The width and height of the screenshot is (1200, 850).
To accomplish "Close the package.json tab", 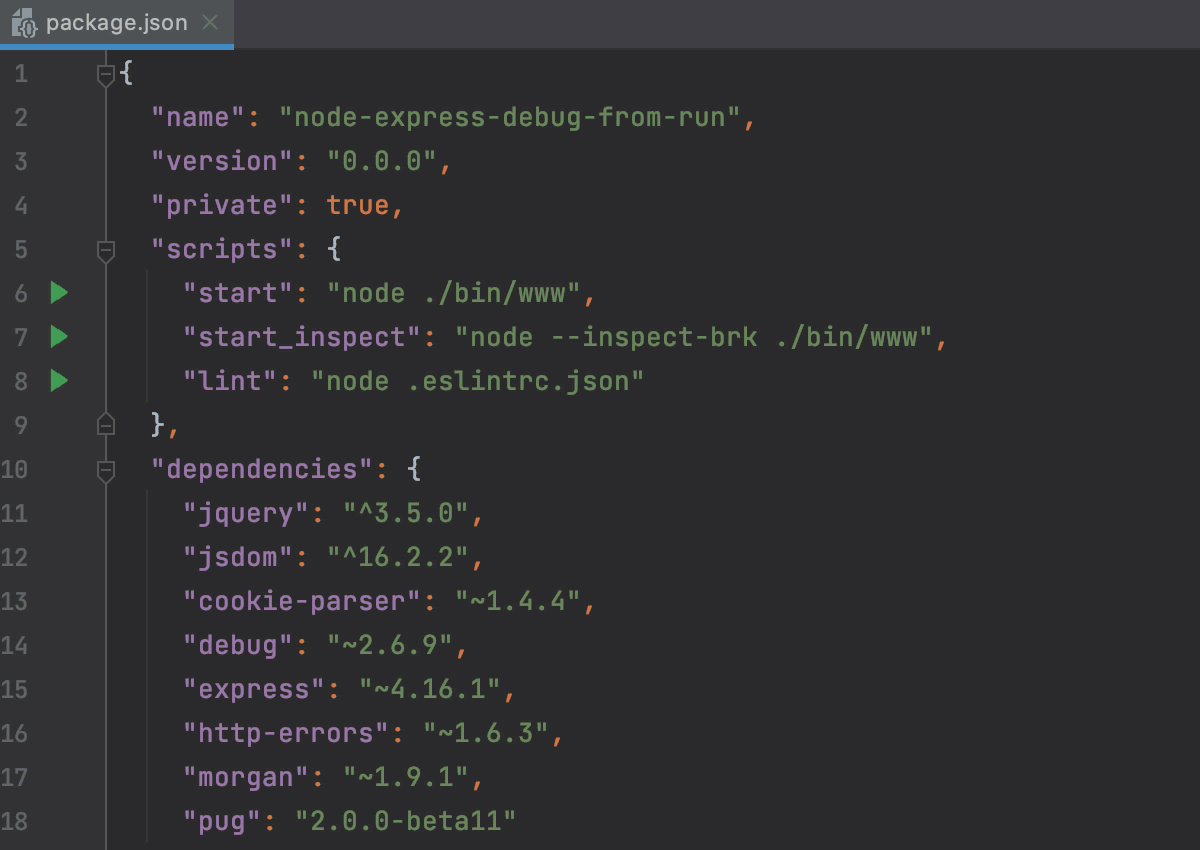I will click(x=208, y=22).
